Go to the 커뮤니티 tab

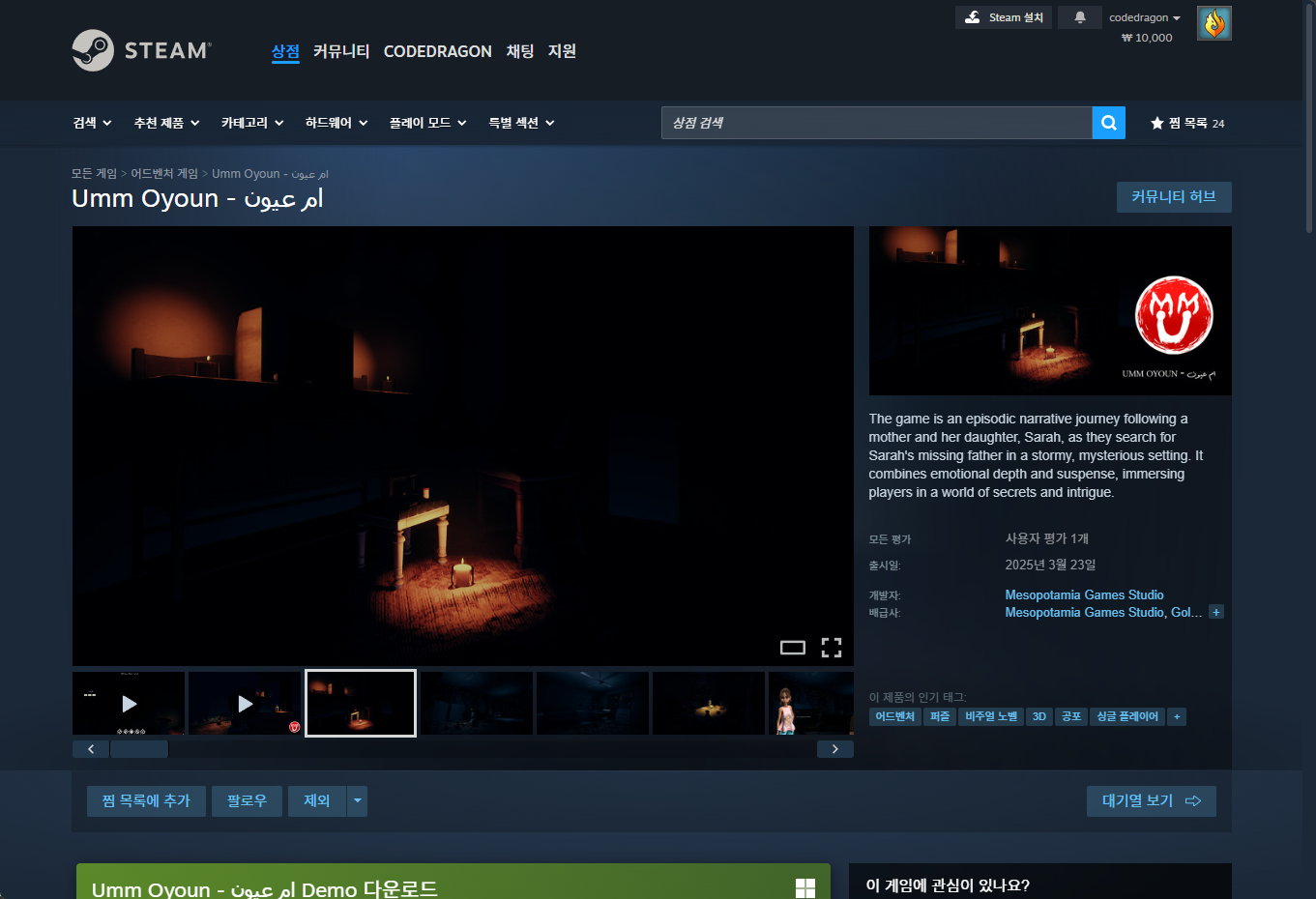[341, 51]
